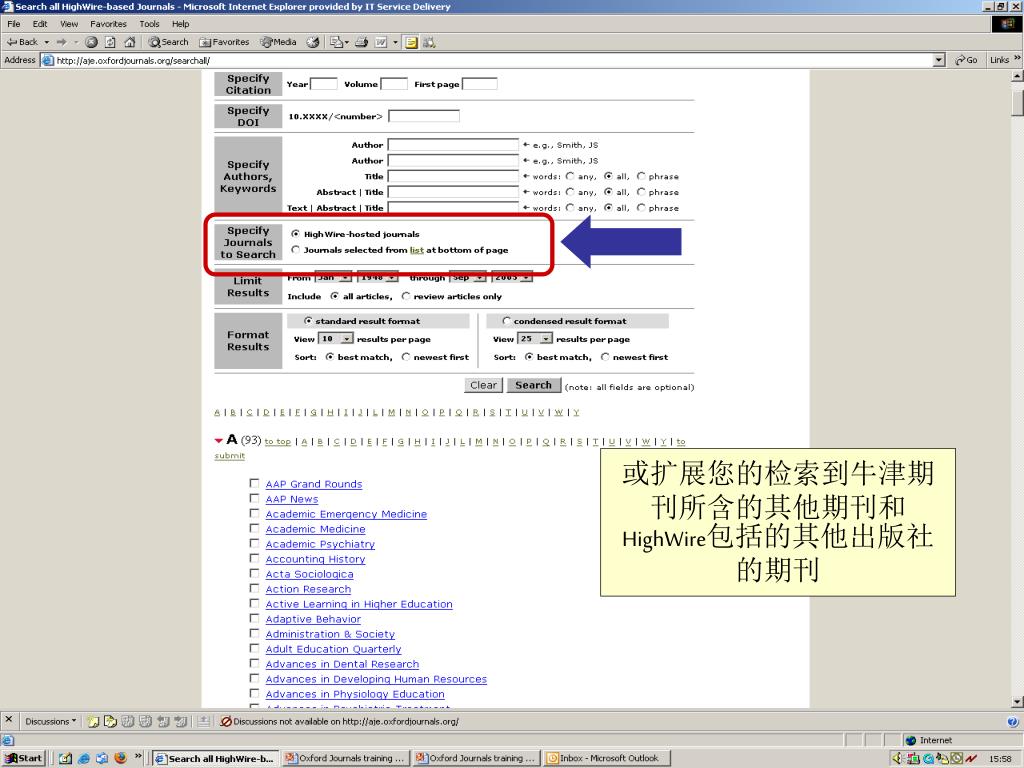Check the Academic Medicine checkbox
Viewport: 1024px width, 768px height.
pos(255,528)
